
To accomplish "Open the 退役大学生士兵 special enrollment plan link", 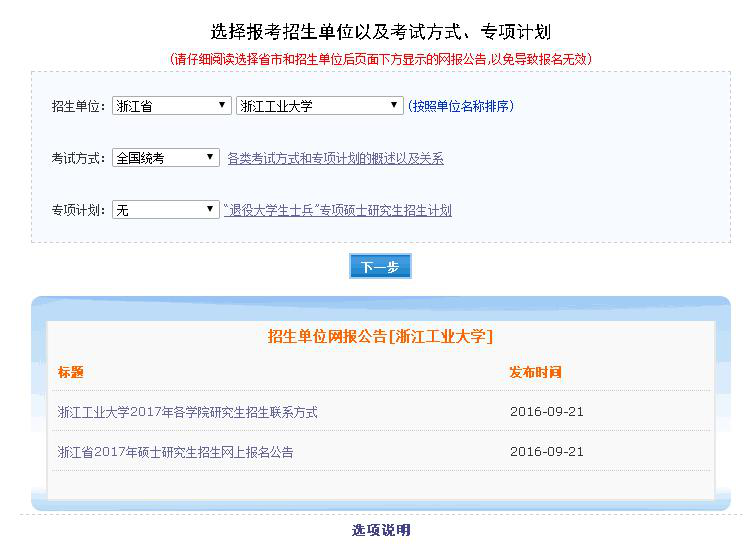I will [x=338, y=210].
